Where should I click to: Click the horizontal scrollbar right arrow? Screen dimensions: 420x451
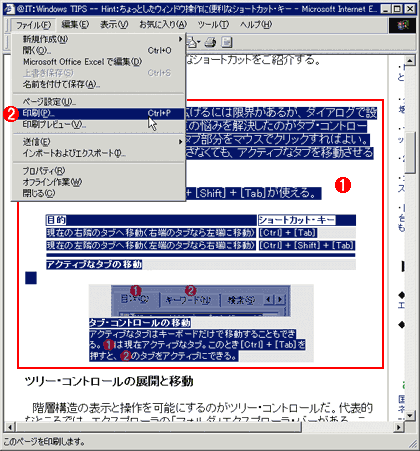[x=399, y=427]
